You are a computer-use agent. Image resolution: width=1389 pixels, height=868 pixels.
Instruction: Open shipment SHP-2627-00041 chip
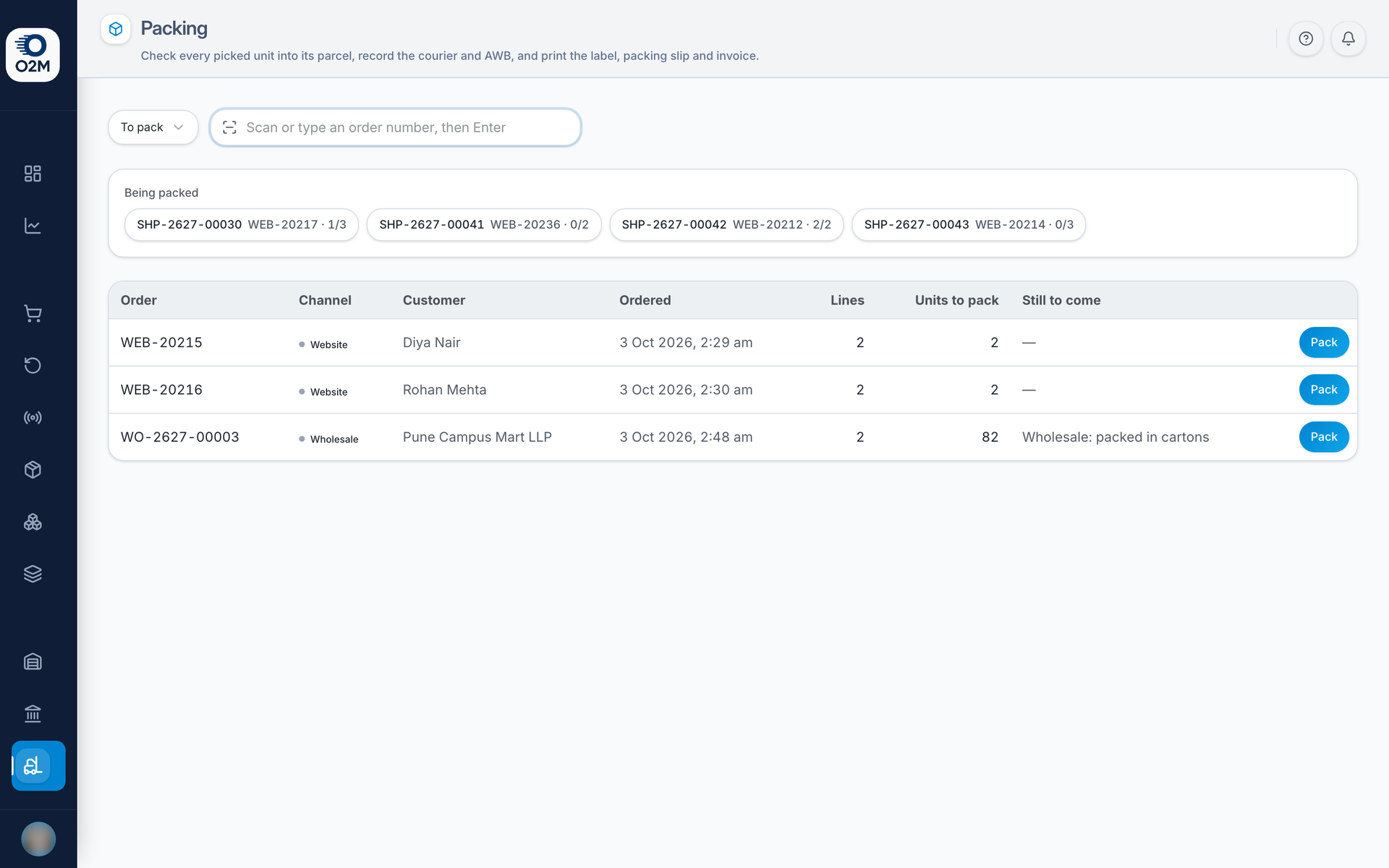[484, 225]
